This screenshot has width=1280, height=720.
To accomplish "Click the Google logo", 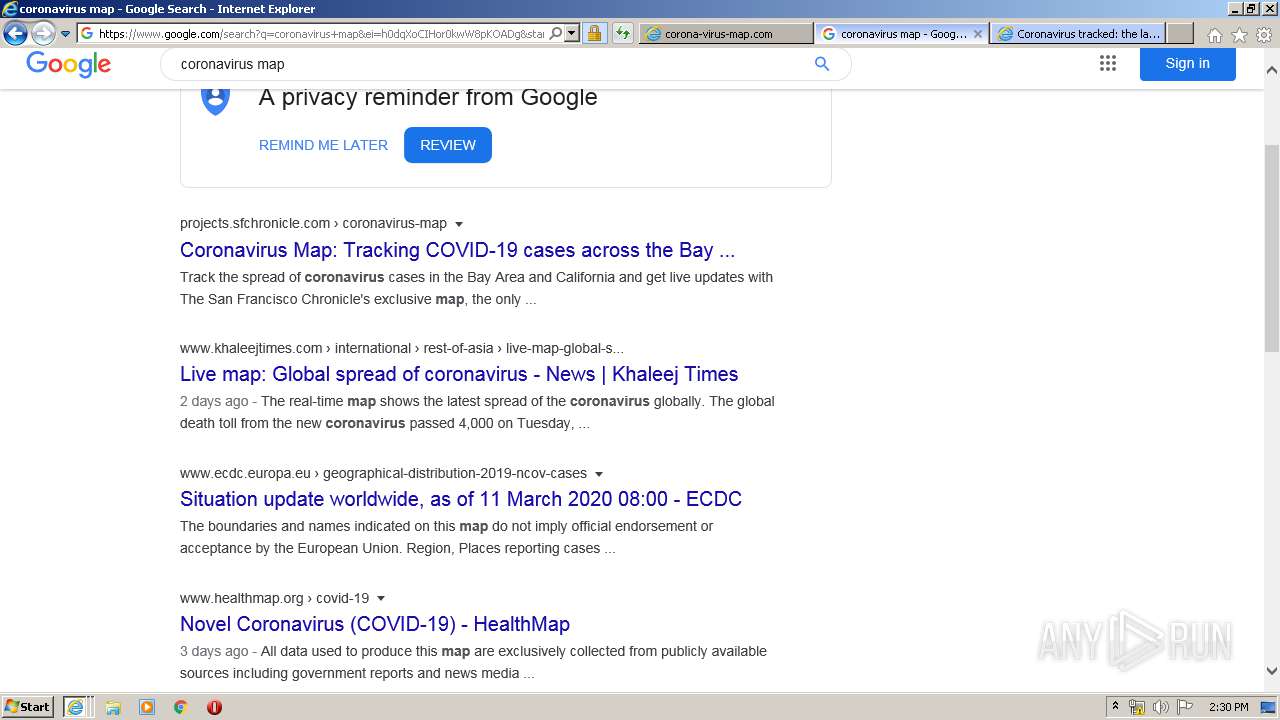I will coord(68,64).
